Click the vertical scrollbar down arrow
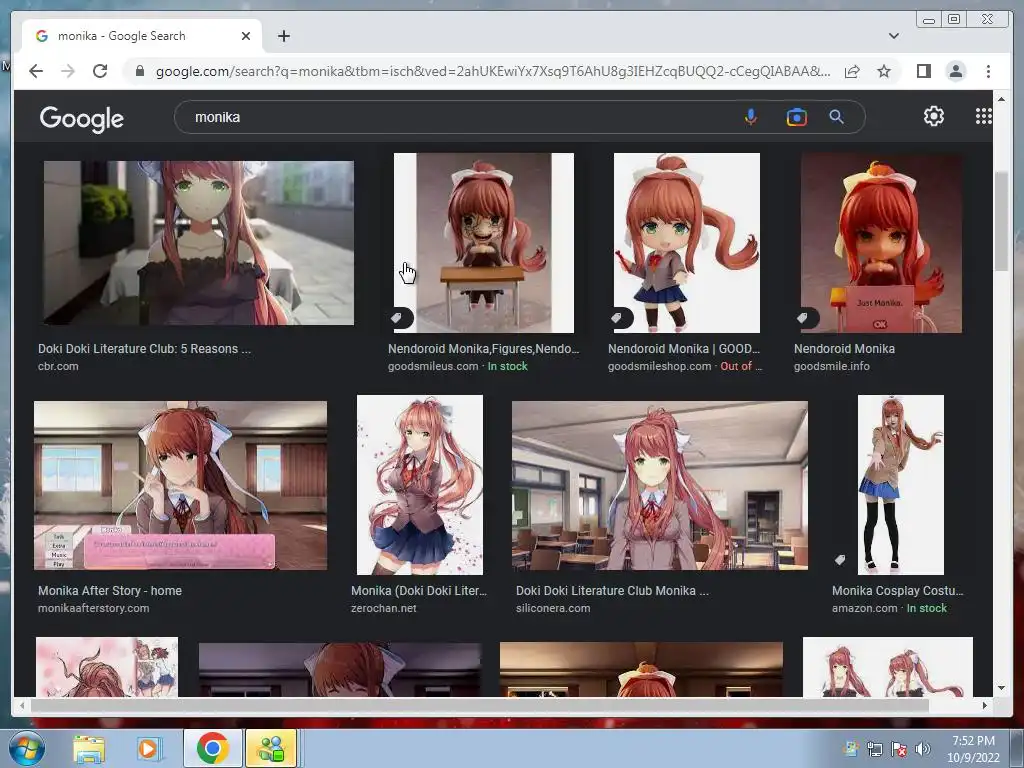 click(x=1001, y=688)
